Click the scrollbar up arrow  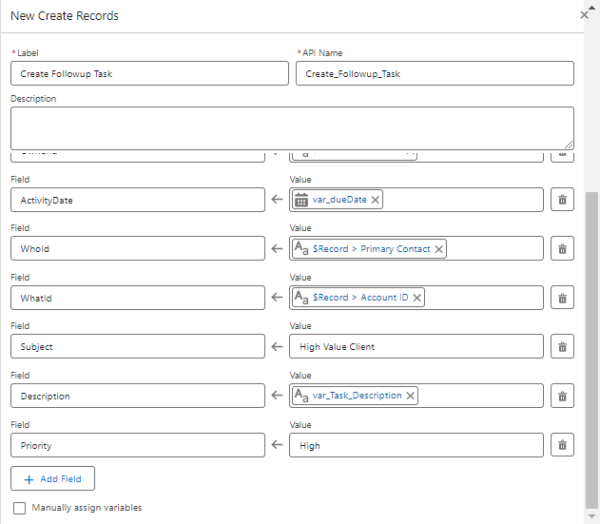(x=592, y=7)
